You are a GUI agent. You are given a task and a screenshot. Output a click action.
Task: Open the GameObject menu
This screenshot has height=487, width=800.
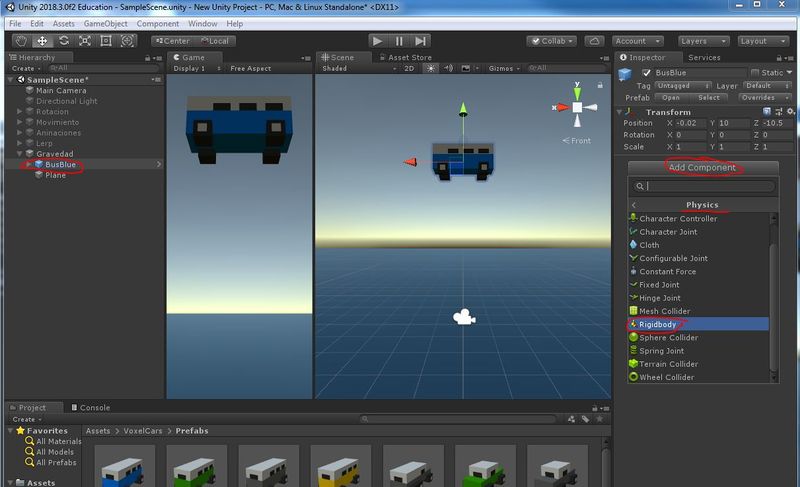coord(106,23)
